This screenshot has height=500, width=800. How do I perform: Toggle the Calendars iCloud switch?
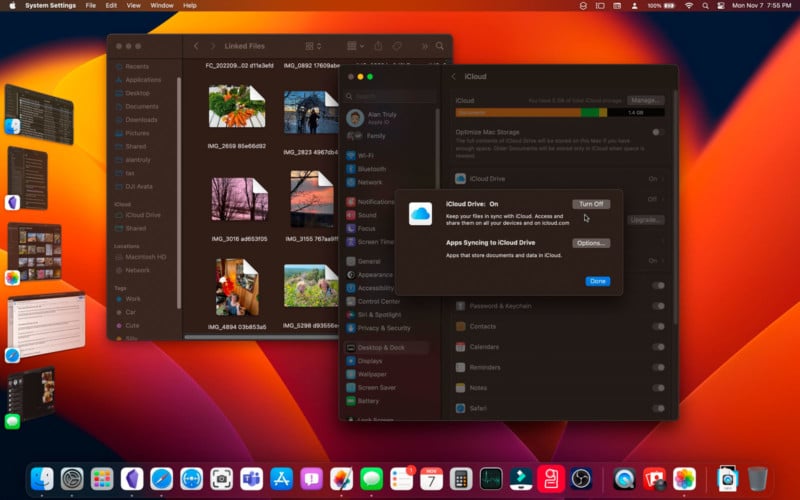[x=658, y=347]
